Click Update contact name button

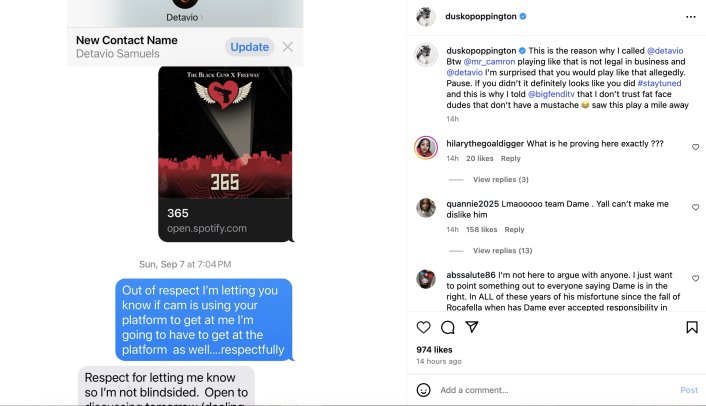click(x=249, y=47)
